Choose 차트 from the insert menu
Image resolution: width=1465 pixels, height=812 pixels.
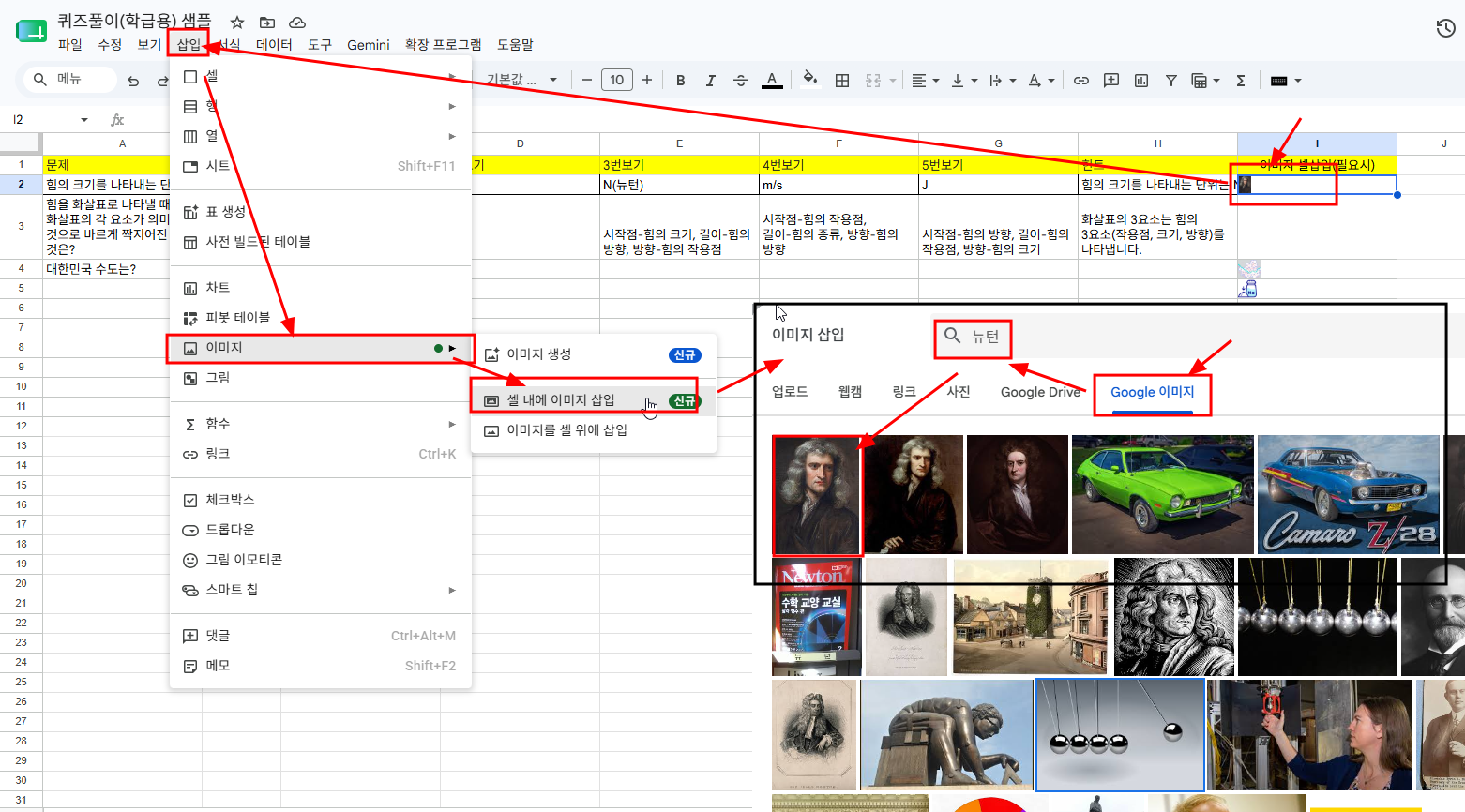[x=321, y=288]
